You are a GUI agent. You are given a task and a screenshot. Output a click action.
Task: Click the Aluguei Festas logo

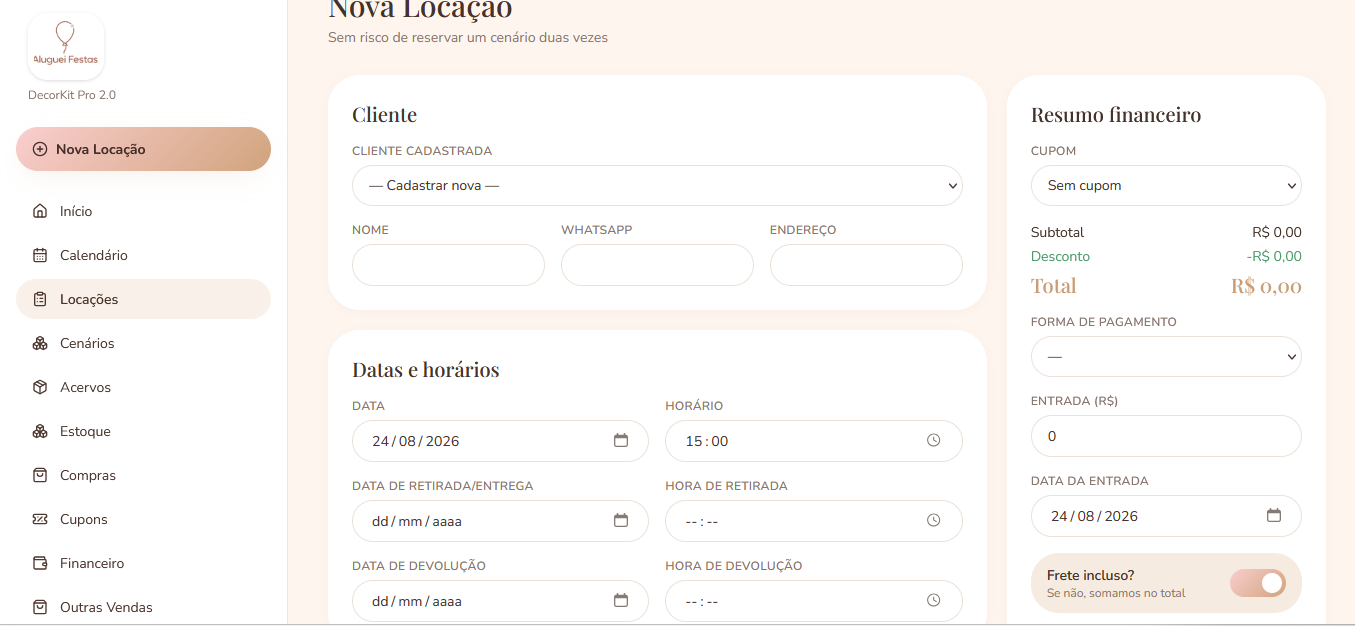pos(66,46)
